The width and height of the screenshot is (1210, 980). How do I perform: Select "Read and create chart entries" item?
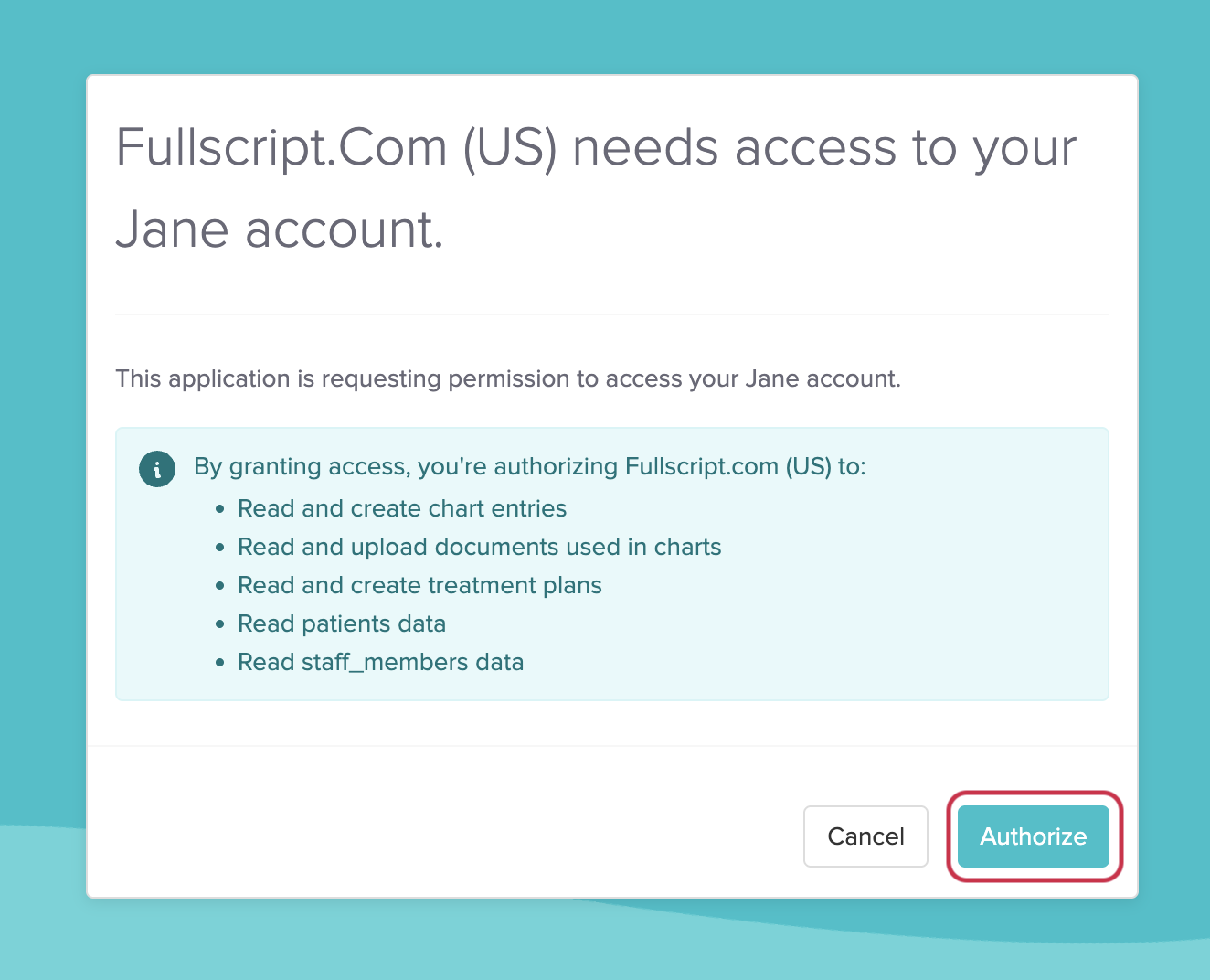click(402, 508)
